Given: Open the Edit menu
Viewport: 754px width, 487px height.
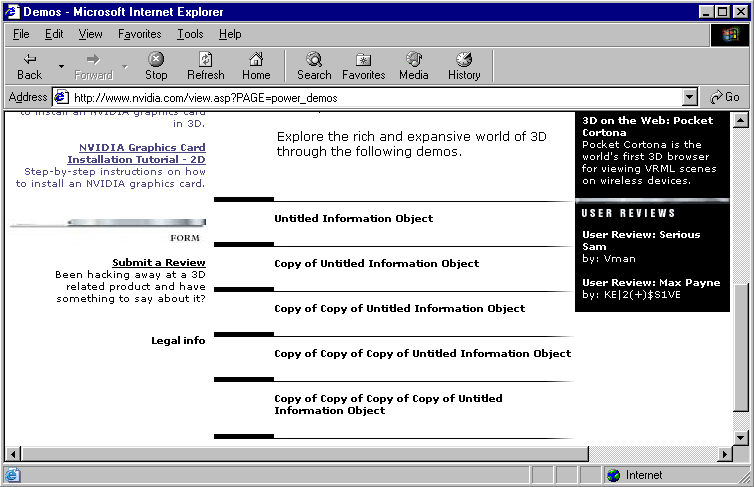Looking at the screenshot, I should tap(54, 34).
